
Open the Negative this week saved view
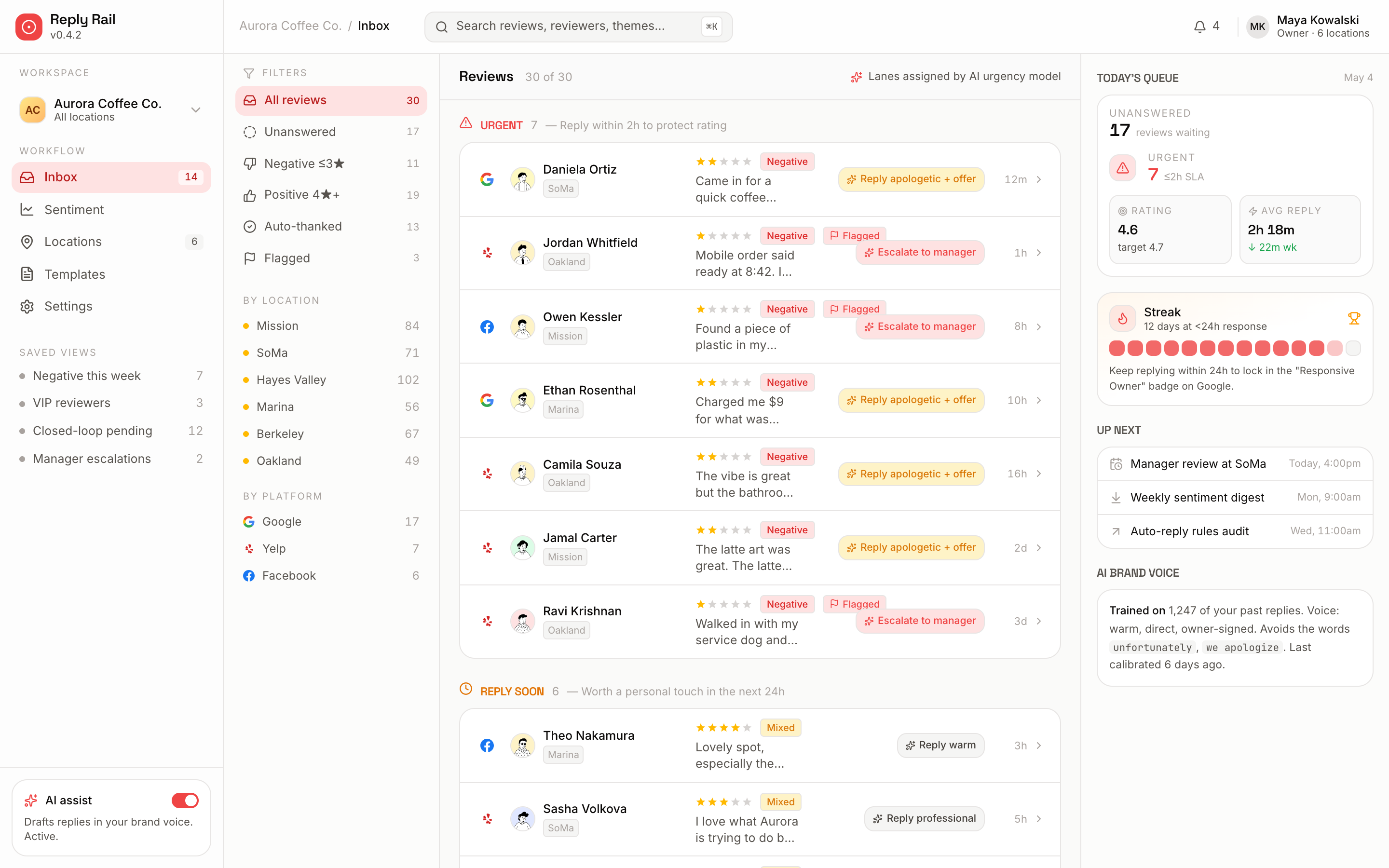click(111, 376)
